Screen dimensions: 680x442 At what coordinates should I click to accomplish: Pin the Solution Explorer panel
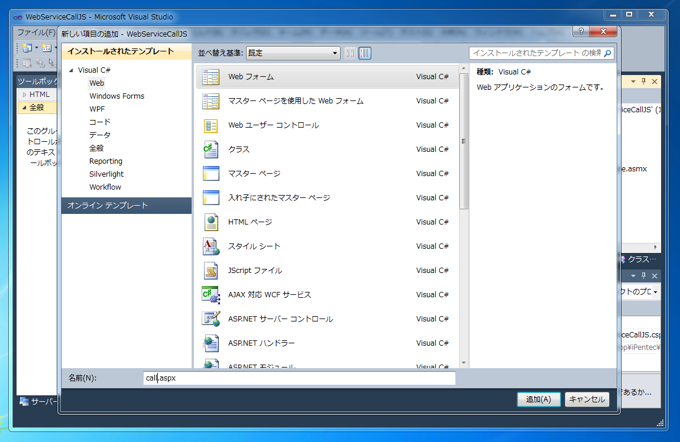click(x=644, y=81)
